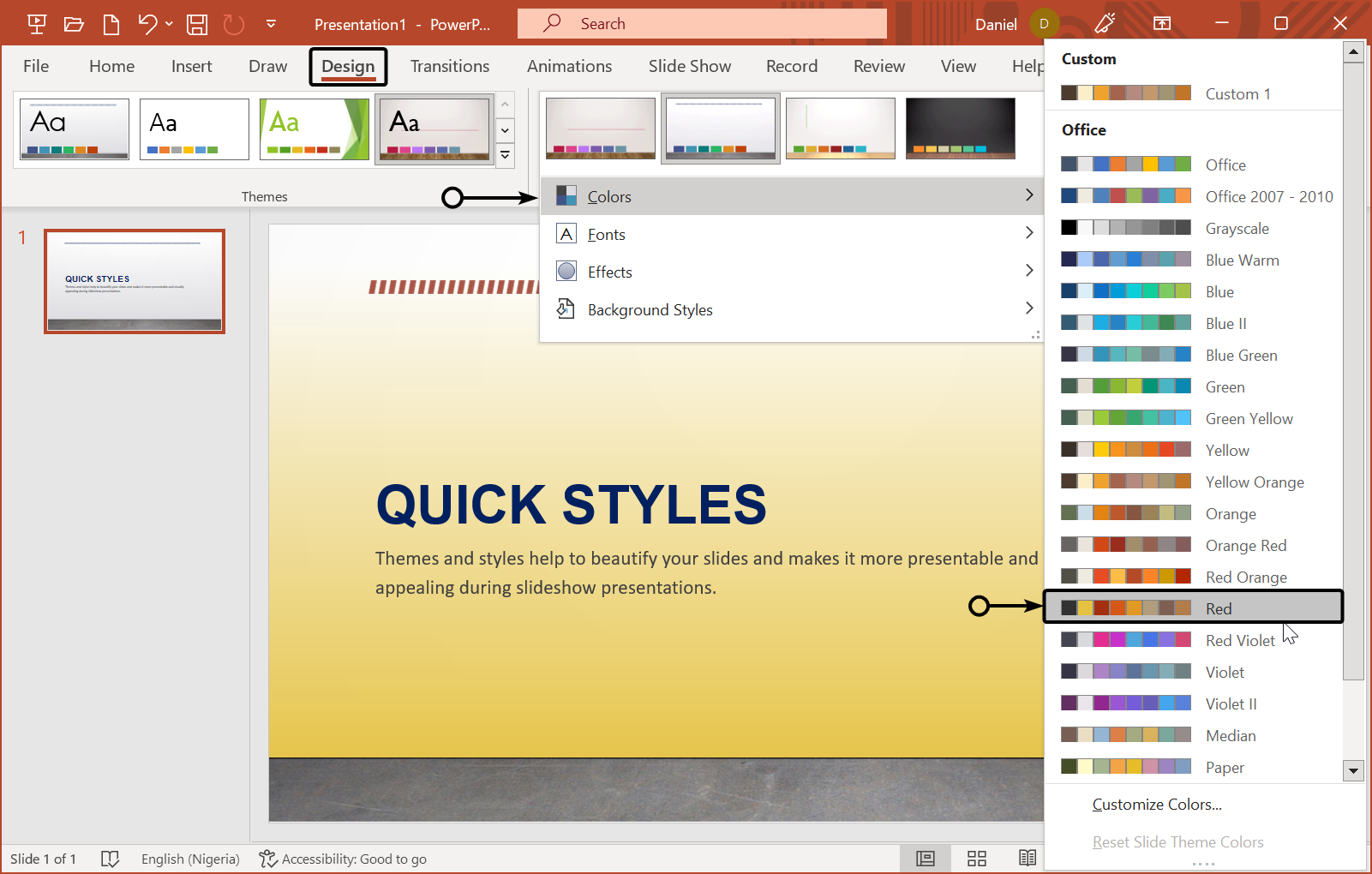
Task: Start slideshow from Quick Access Toolbar
Action: 36,23
